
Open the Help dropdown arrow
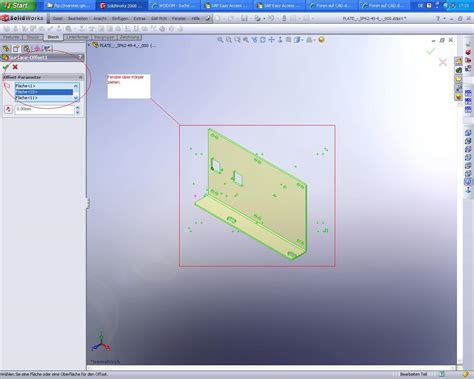(x=444, y=19)
